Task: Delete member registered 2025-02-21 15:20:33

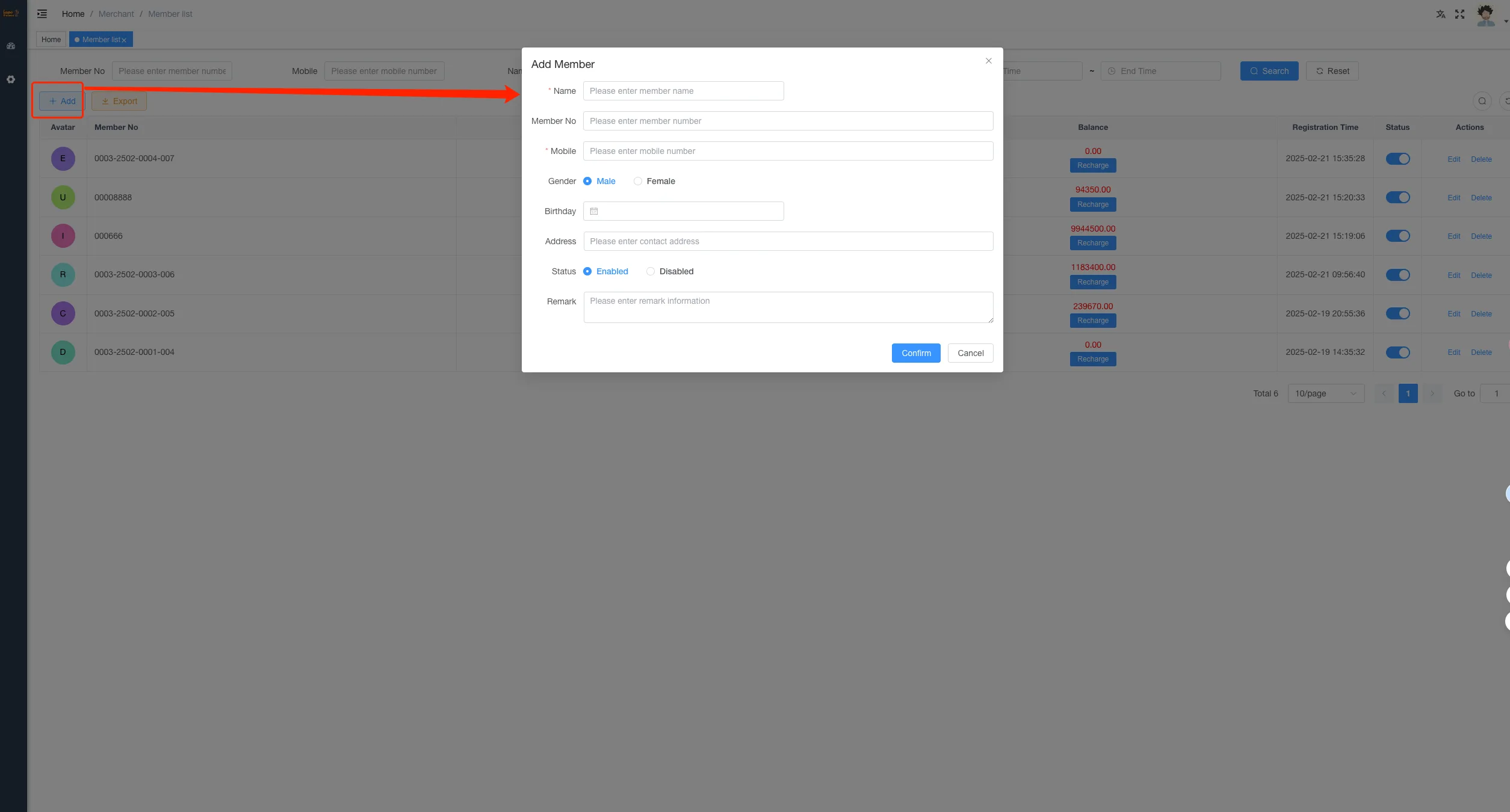Action: 1481,198
